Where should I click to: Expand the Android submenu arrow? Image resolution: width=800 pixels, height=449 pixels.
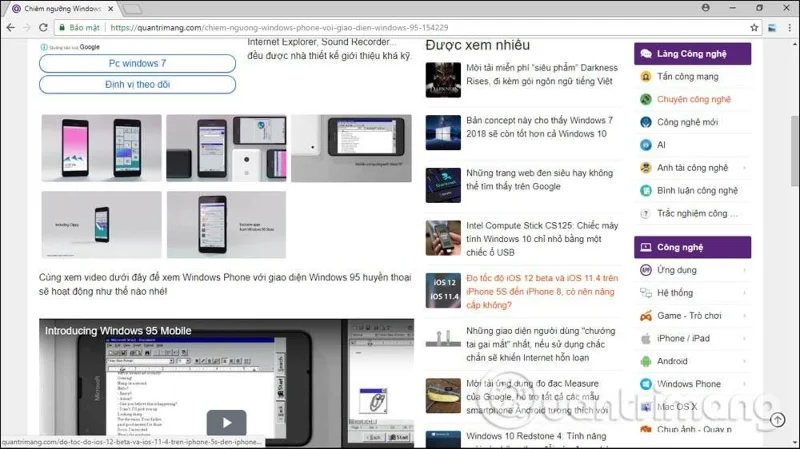(744, 361)
